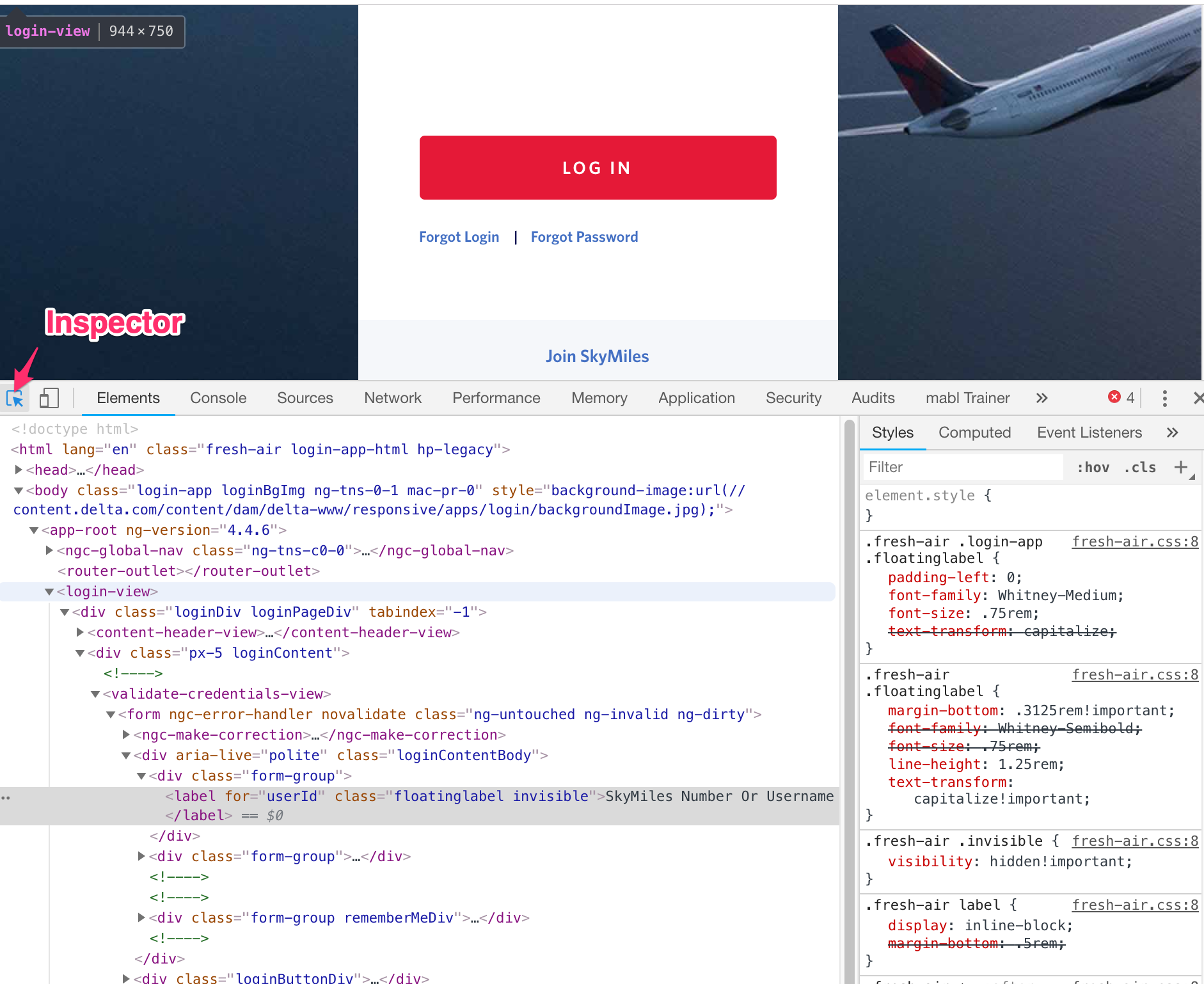
Task: Select the Styles sub-tab
Action: (892, 432)
